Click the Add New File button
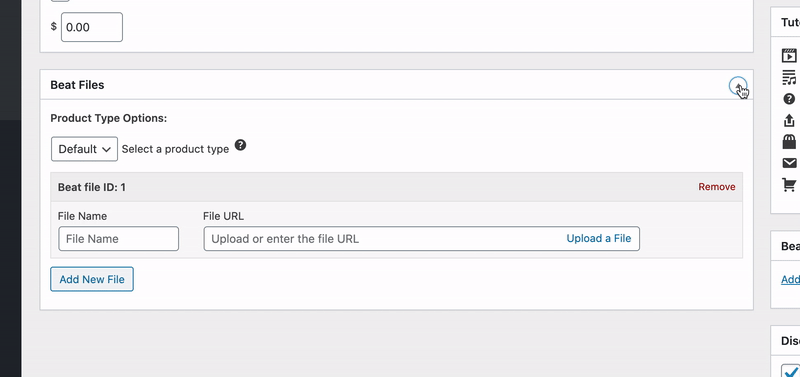 pos(92,279)
